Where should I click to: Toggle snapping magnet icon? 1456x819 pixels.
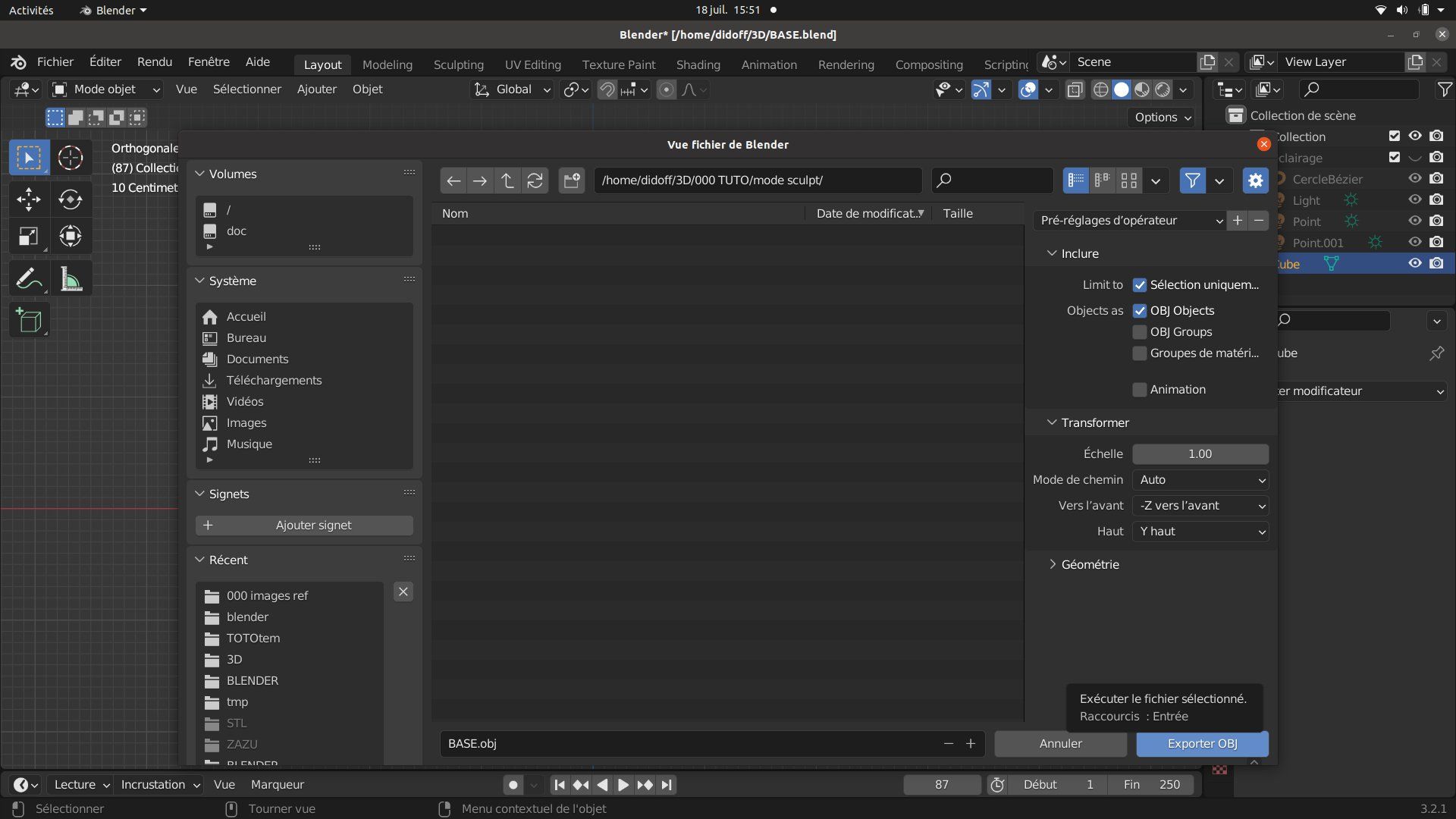click(607, 89)
